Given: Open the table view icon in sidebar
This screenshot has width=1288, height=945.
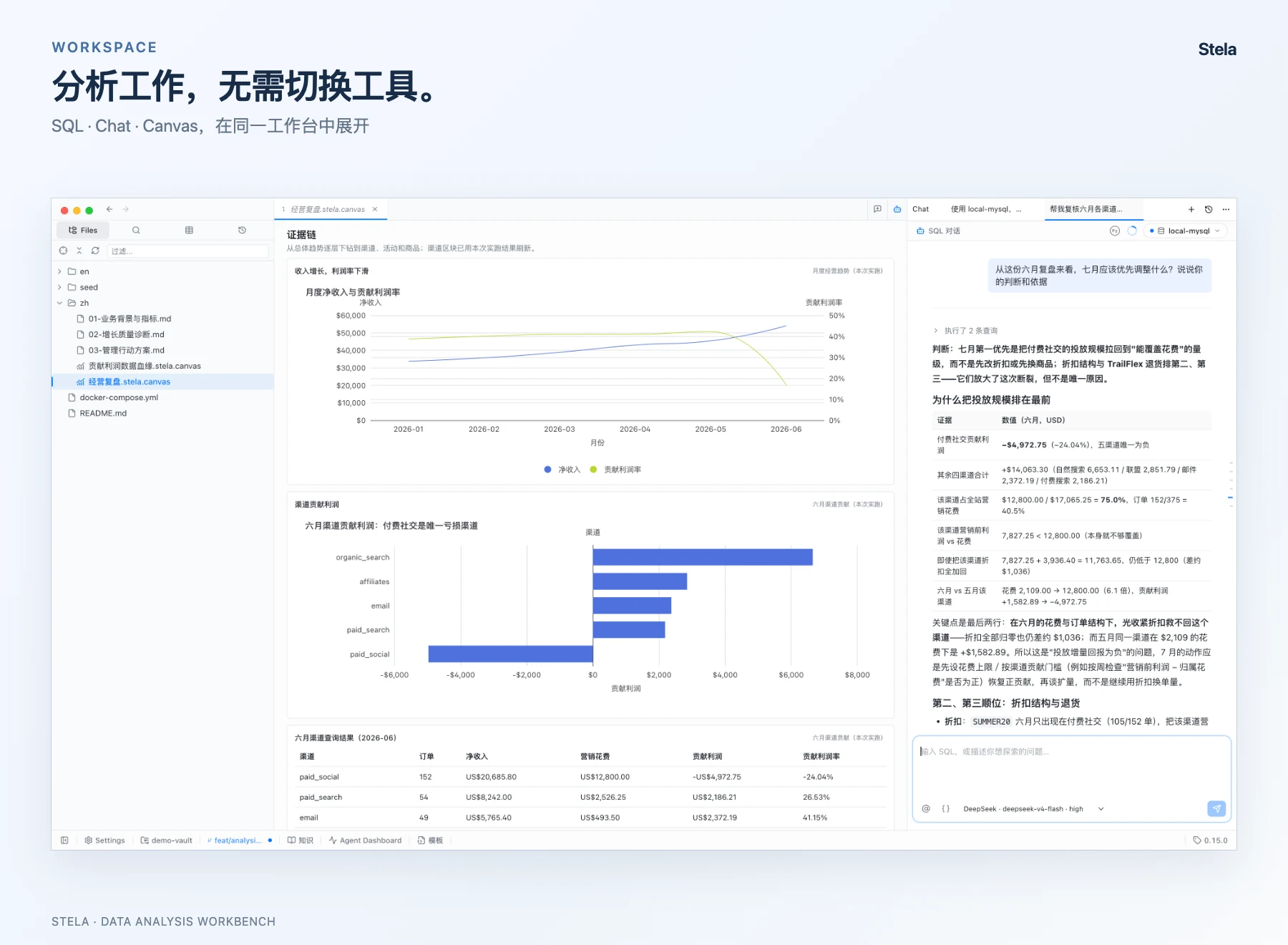Looking at the screenshot, I should pos(189,230).
